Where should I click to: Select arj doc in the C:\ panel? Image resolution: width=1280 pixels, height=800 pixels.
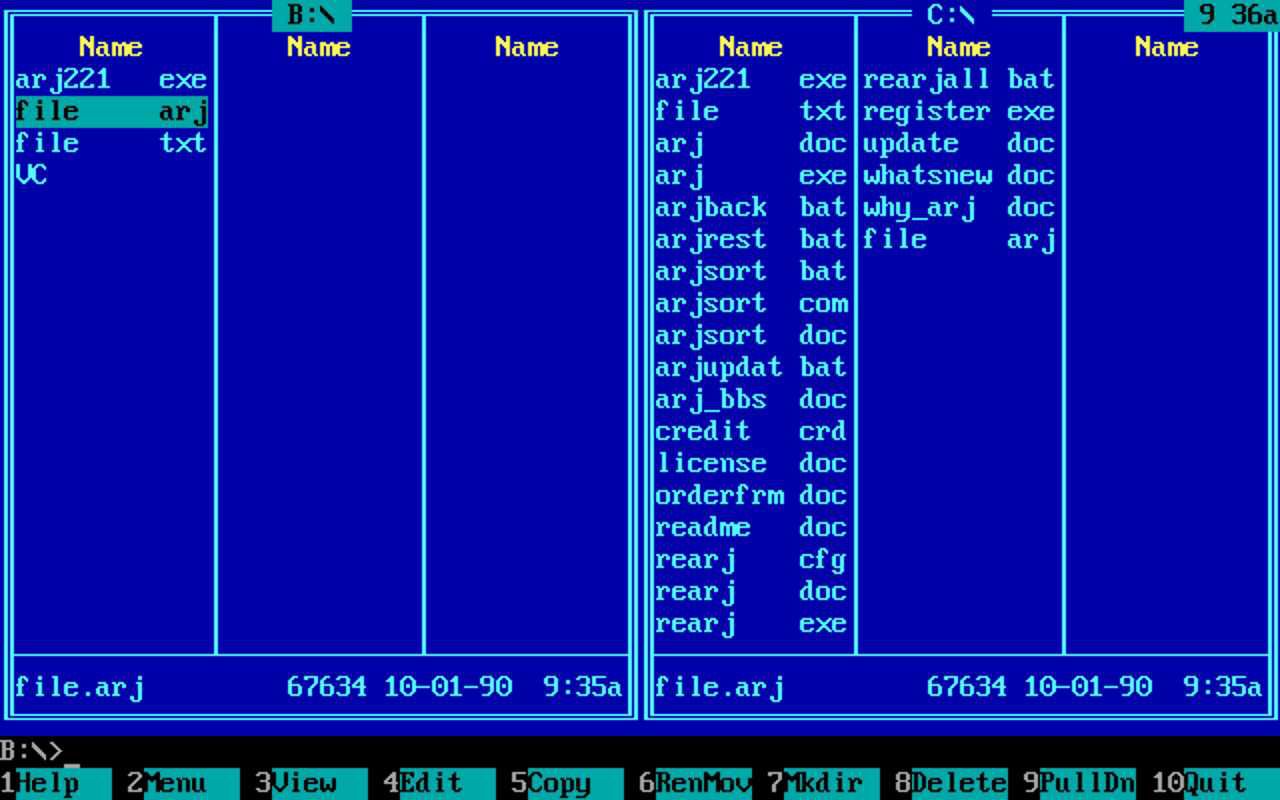pyautogui.click(x=751, y=143)
